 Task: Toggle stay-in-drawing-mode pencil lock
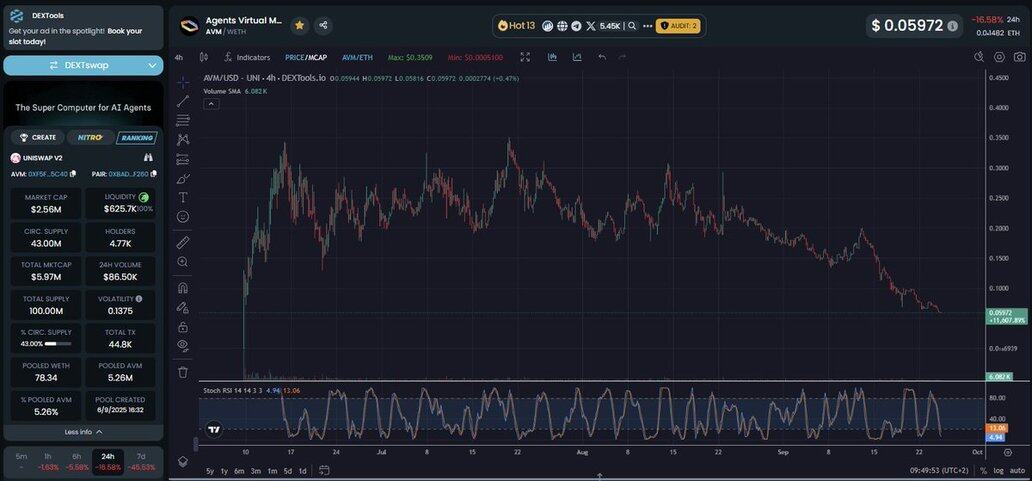(x=183, y=307)
